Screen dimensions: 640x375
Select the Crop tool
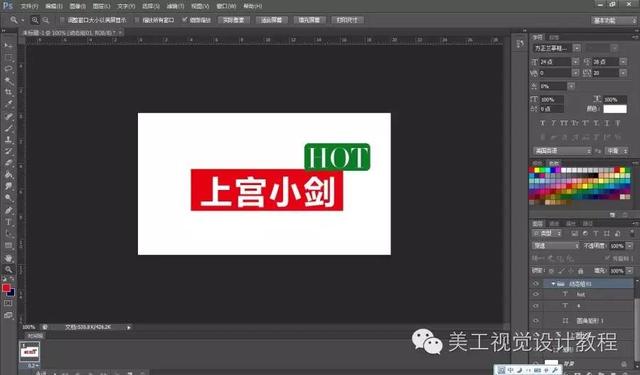[x=8, y=92]
